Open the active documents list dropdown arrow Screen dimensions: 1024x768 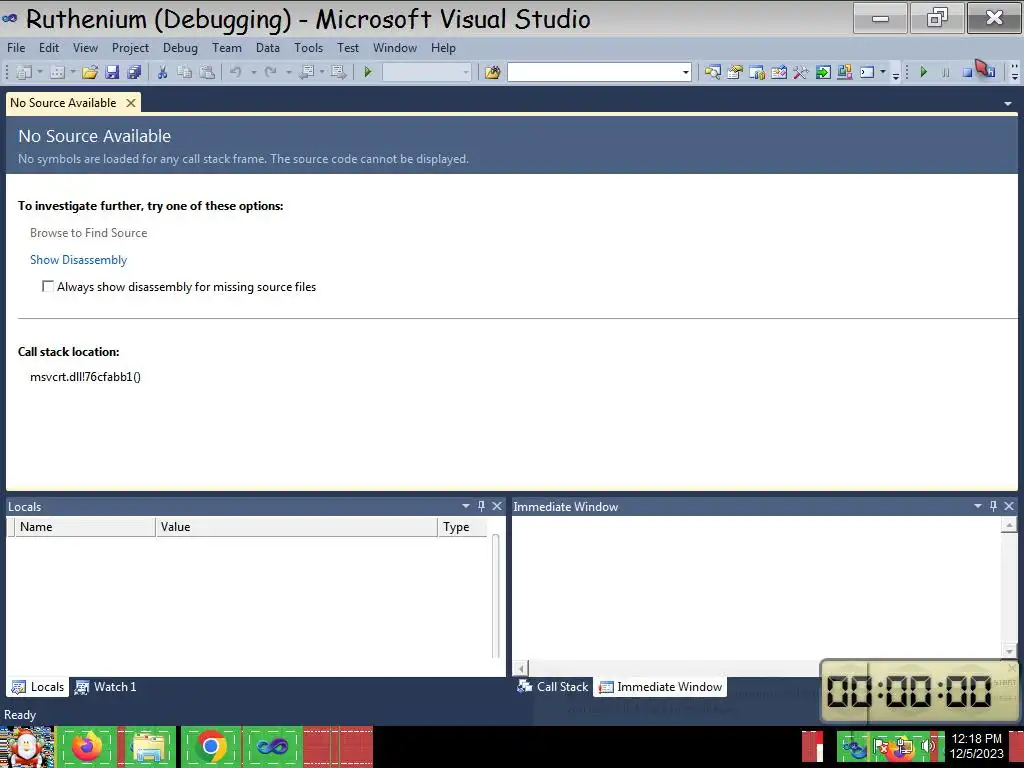1008,104
